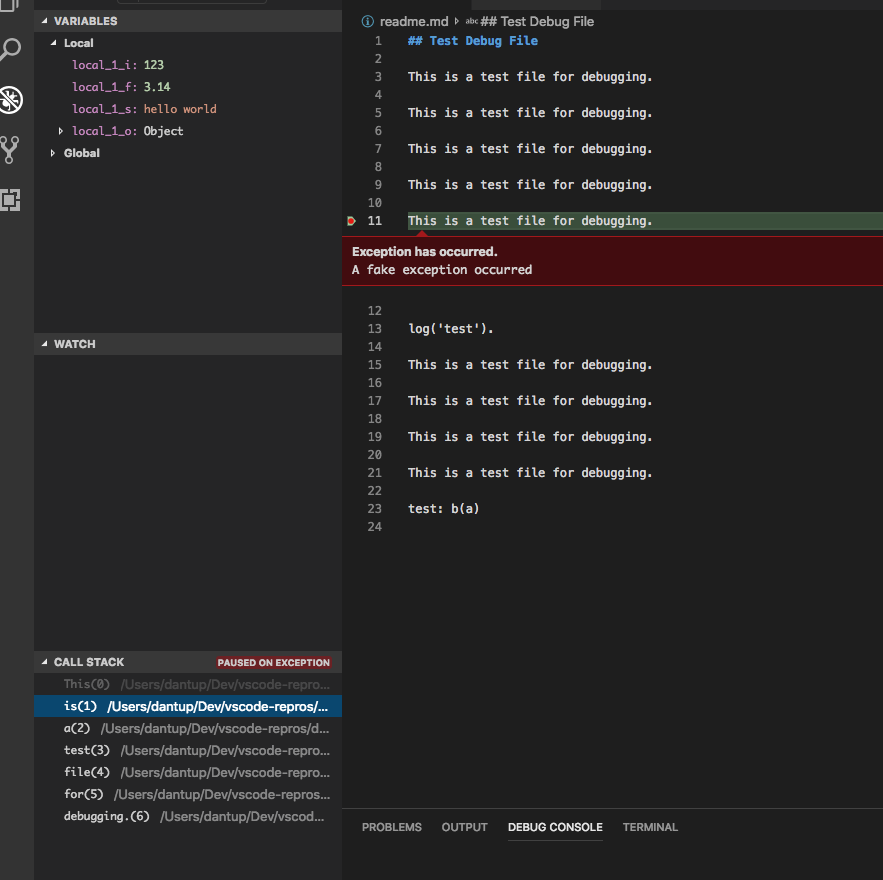Expand the Global variables scope
This screenshot has width=883, height=880.
pos(53,152)
